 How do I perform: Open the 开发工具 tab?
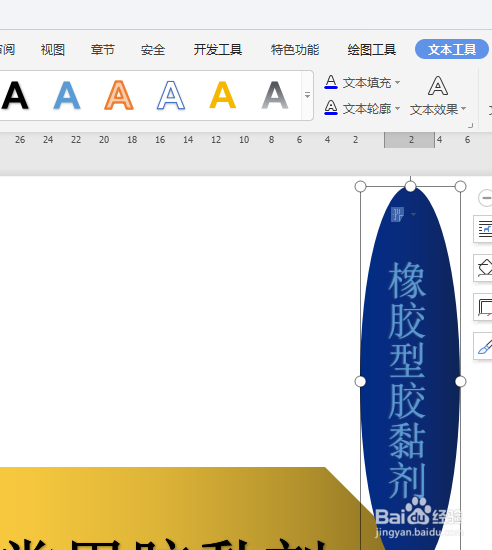pyautogui.click(x=218, y=50)
